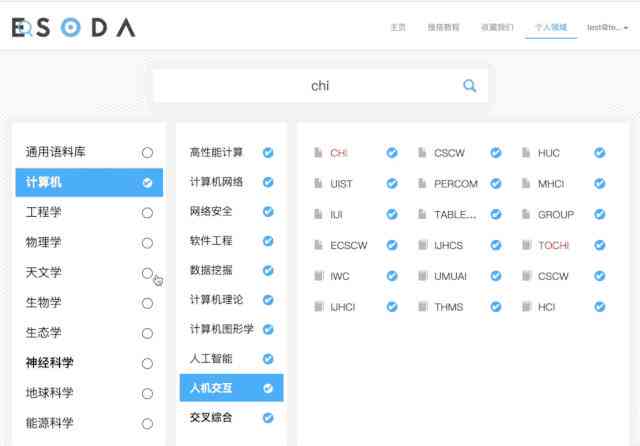Viewport: 640px width, 446px height.
Task: Click the document icon beside UIST
Action: click(x=318, y=184)
